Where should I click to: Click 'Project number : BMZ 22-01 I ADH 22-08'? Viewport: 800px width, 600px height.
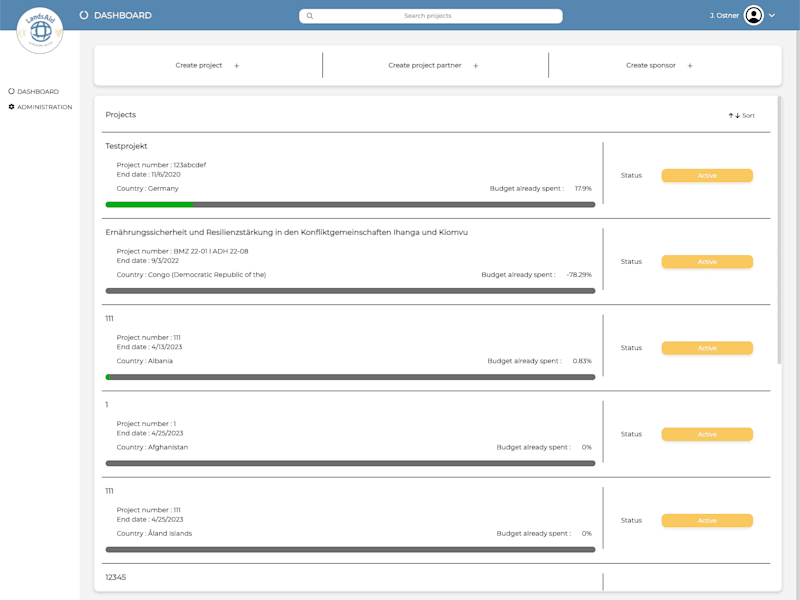182,251
